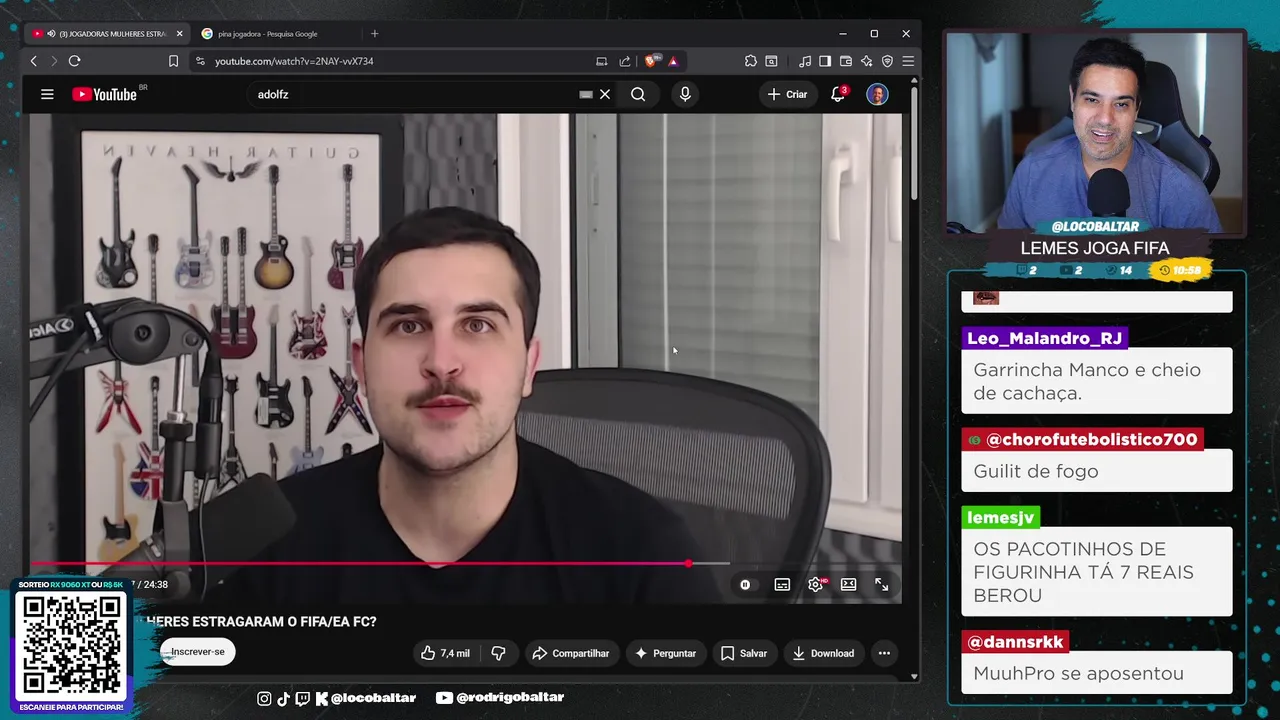Open the install app icon in address bar
The height and width of the screenshot is (720, 1280).
tap(601, 61)
